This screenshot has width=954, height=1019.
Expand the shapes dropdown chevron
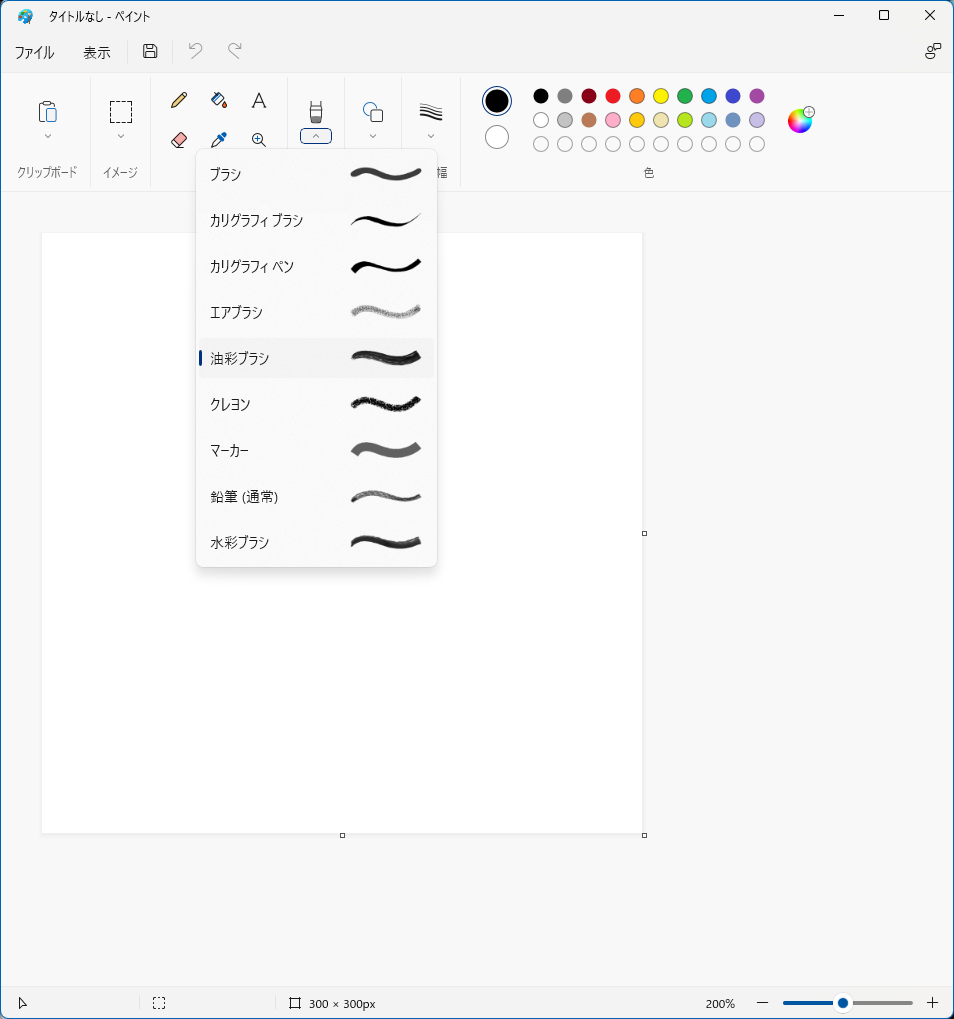(x=372, y=136)
